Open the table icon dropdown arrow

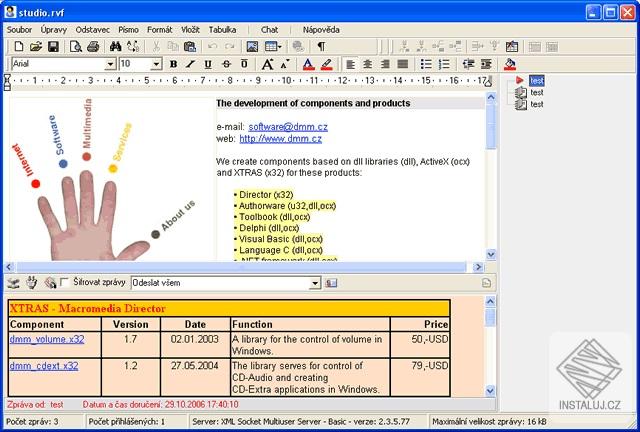pyautogui.click(x=280, y=47)
